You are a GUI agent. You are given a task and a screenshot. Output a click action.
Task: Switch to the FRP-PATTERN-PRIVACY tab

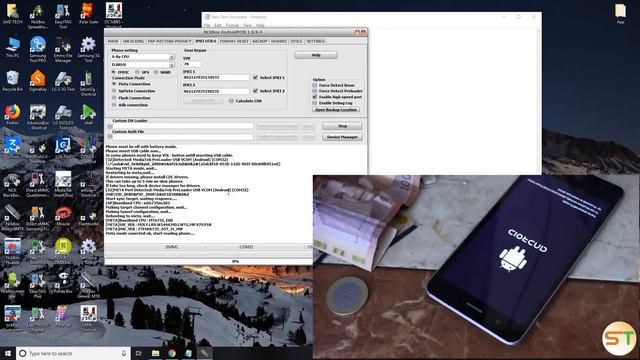169,41
